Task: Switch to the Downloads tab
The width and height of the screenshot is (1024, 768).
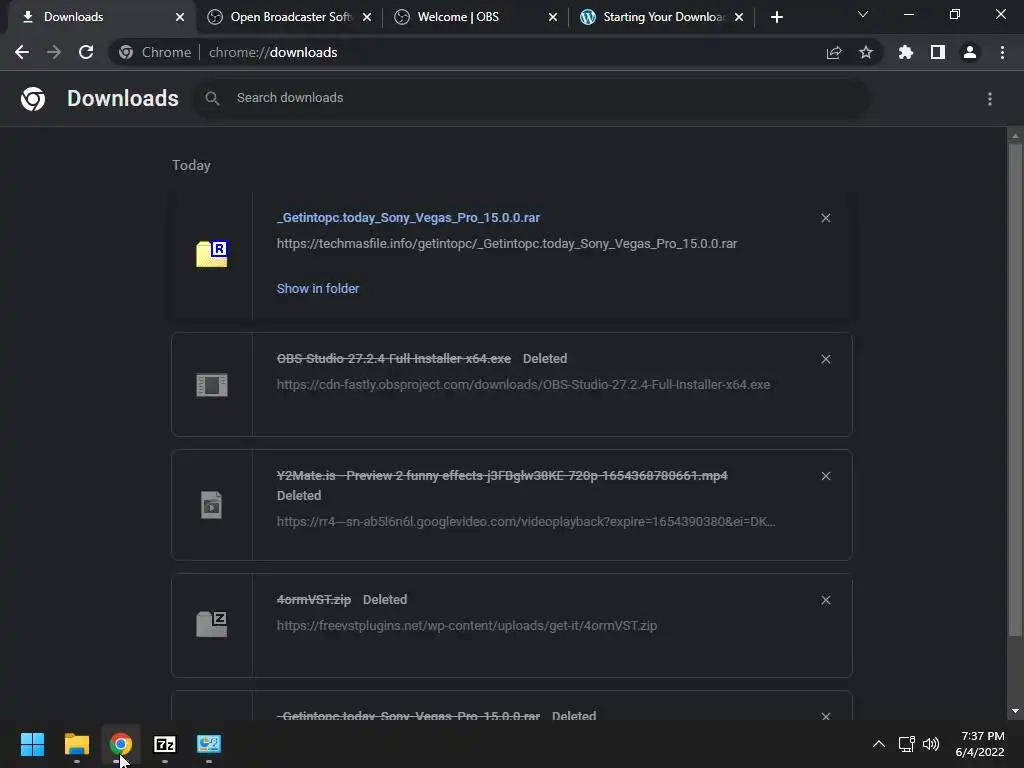Action: [x=98, y=17]
